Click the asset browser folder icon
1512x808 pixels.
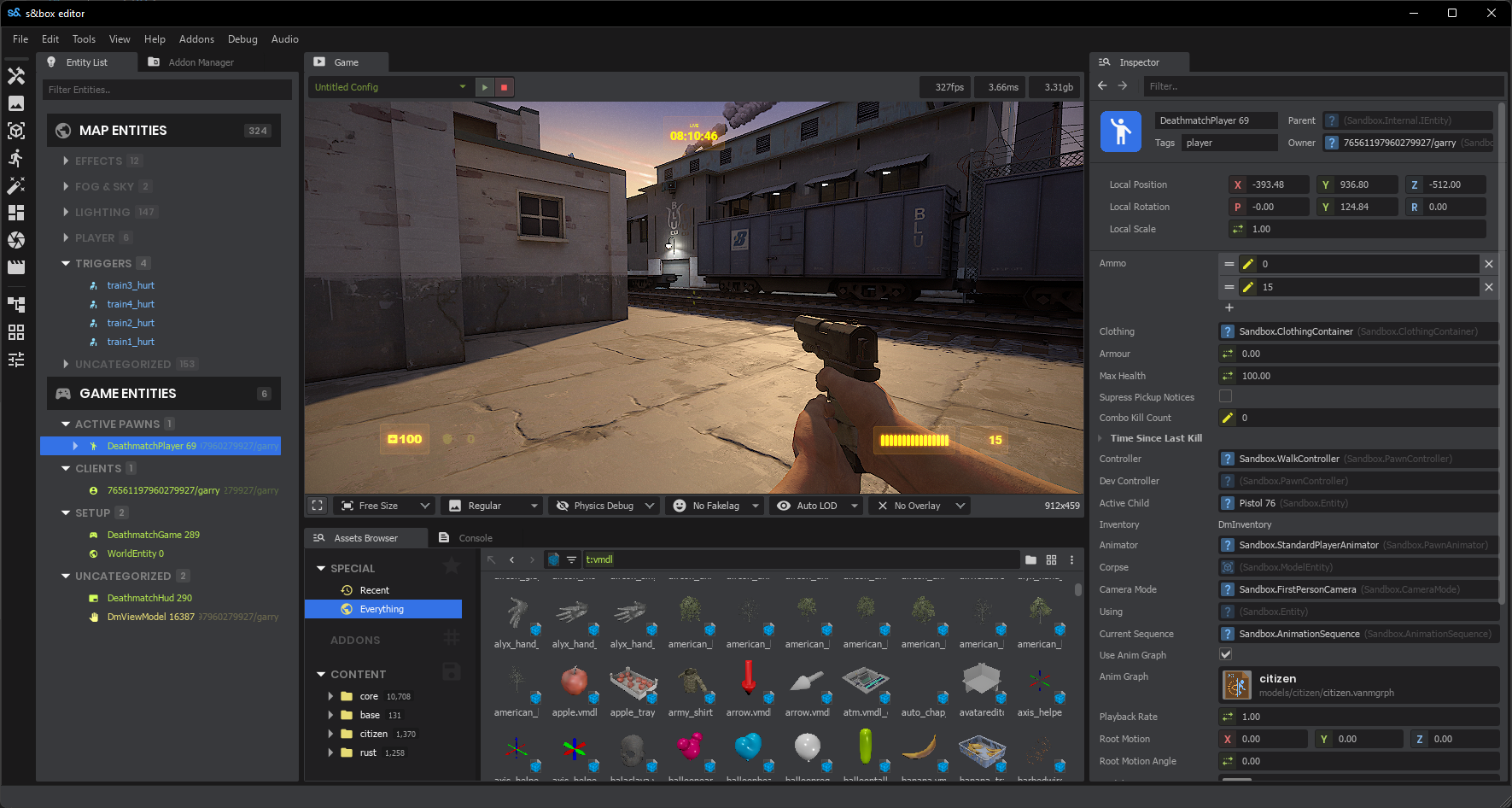coord(1030,559)
